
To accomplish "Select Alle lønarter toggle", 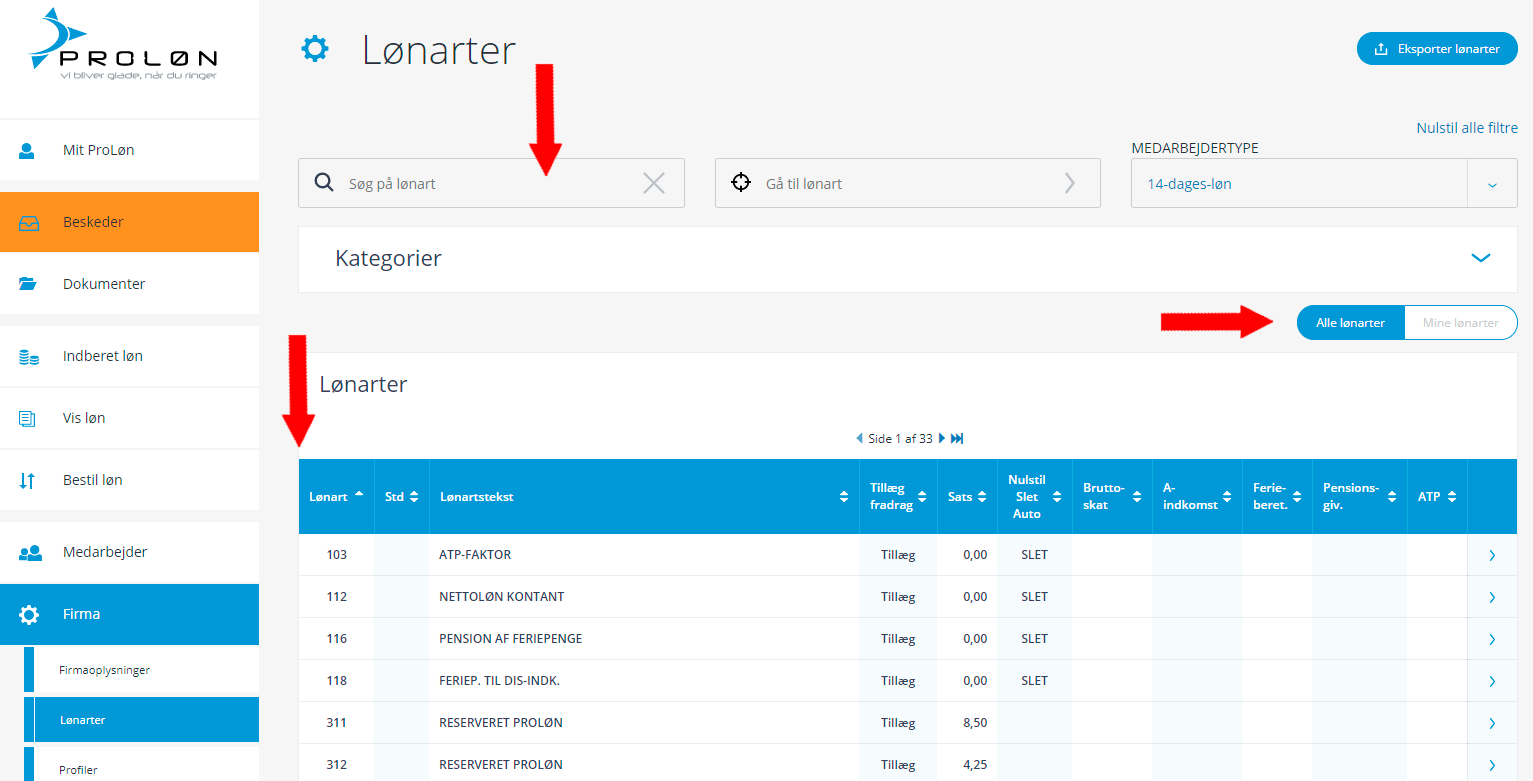I will point(1350,323).
